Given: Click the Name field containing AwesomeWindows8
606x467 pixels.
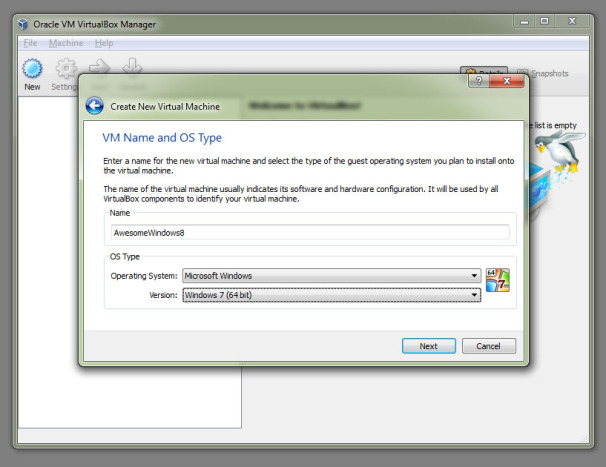Looking at the screenshot, I should (x=310, y=232).
